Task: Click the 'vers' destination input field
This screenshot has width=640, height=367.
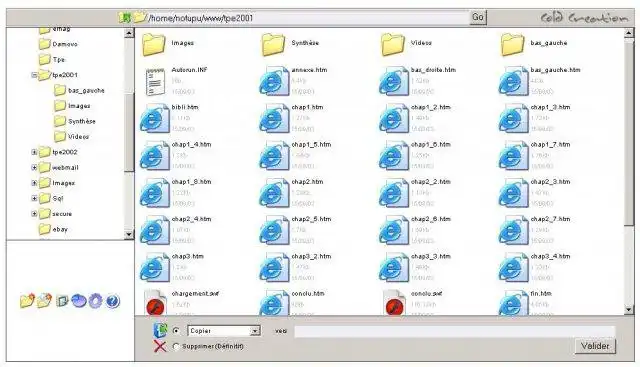Action: coord(454,331)
